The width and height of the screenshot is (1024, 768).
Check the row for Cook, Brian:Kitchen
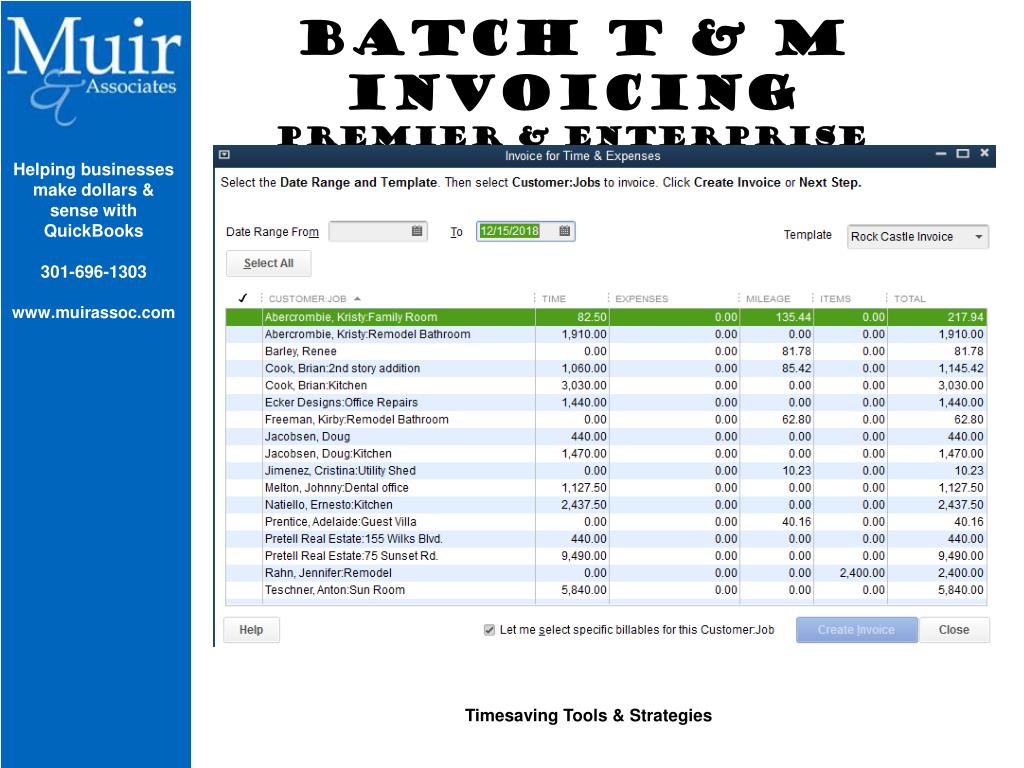click(244, 385)
